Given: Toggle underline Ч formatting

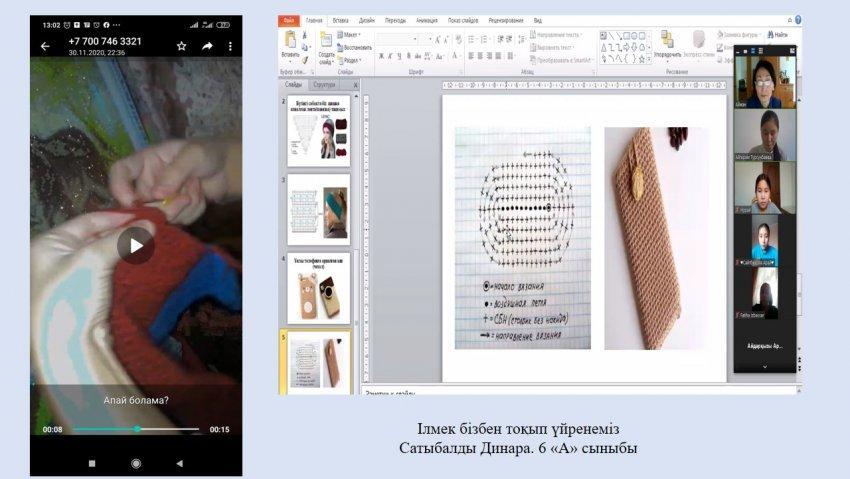Looking at the screenshot, I should [x=399, y=56].
